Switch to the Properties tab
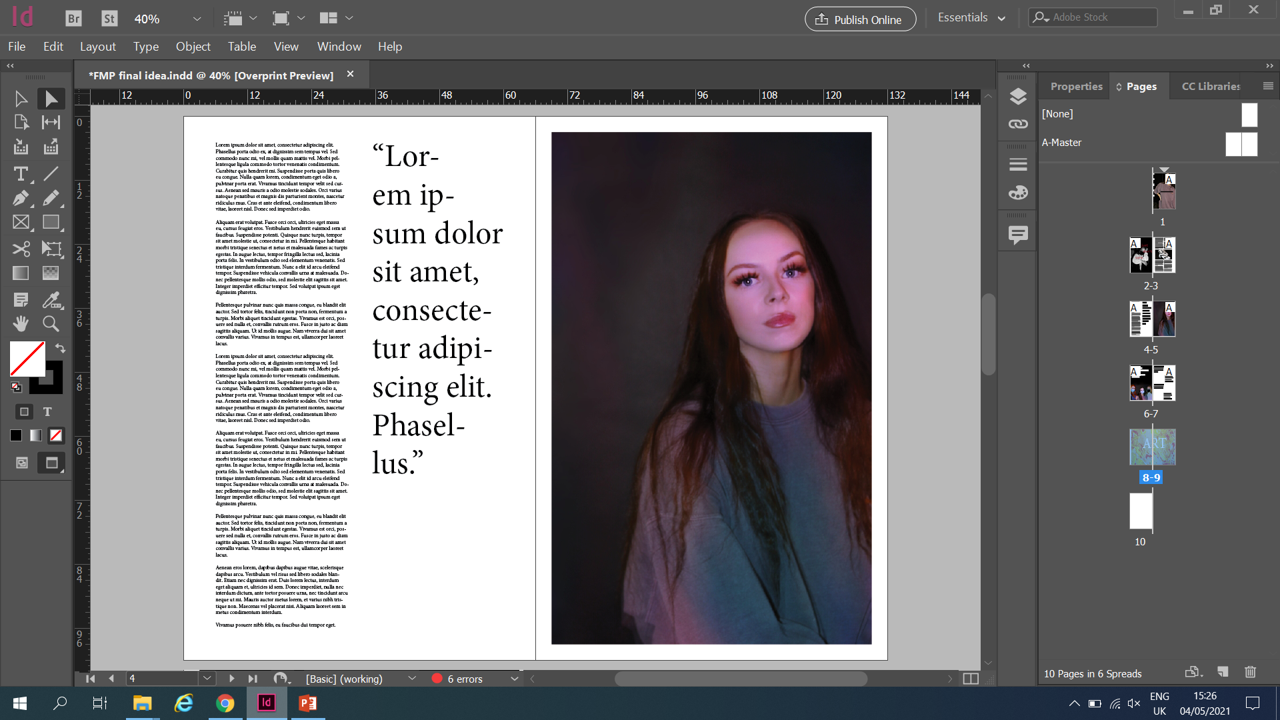 click(x=1076, y=86)
